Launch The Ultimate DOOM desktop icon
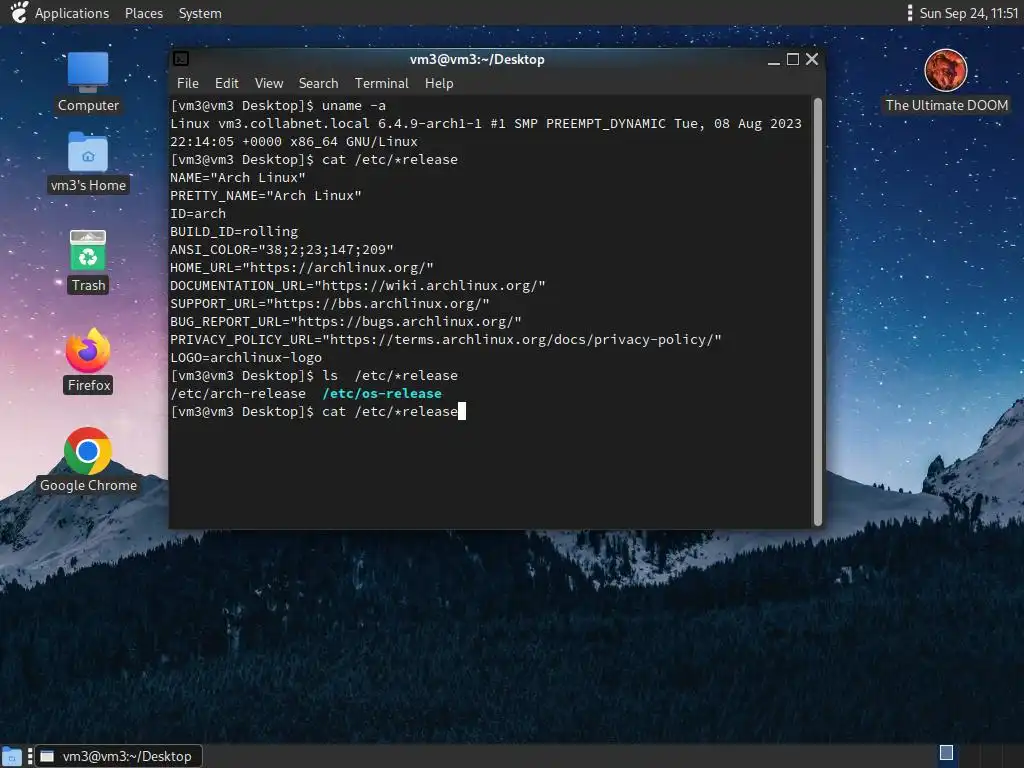 pyautogui.click(x=946, y=81)
